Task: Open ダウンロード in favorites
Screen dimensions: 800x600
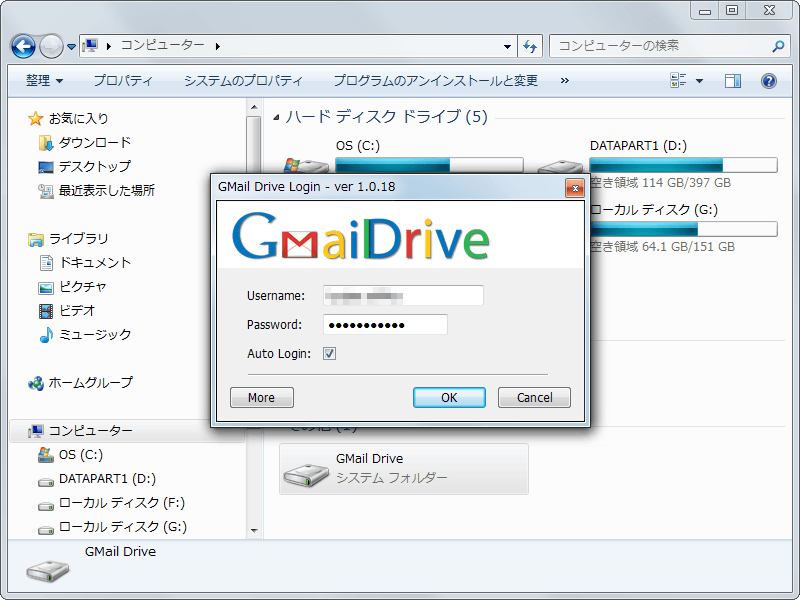Action: [95, 142]
